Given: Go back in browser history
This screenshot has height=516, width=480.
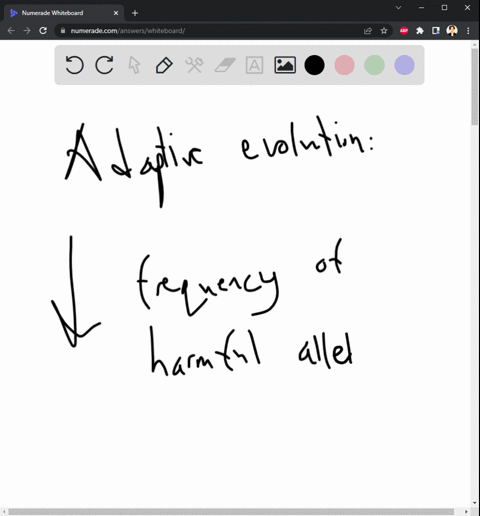Looking at the screenshot, I should [11, 31].
